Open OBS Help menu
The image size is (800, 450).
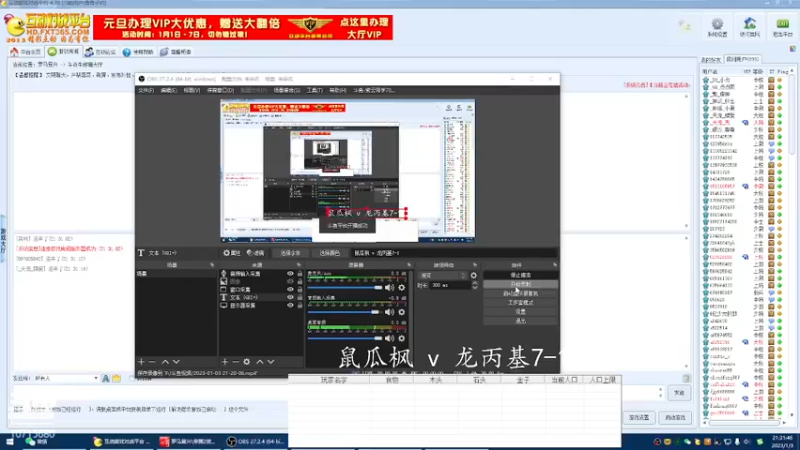click(x=337, y=90)
